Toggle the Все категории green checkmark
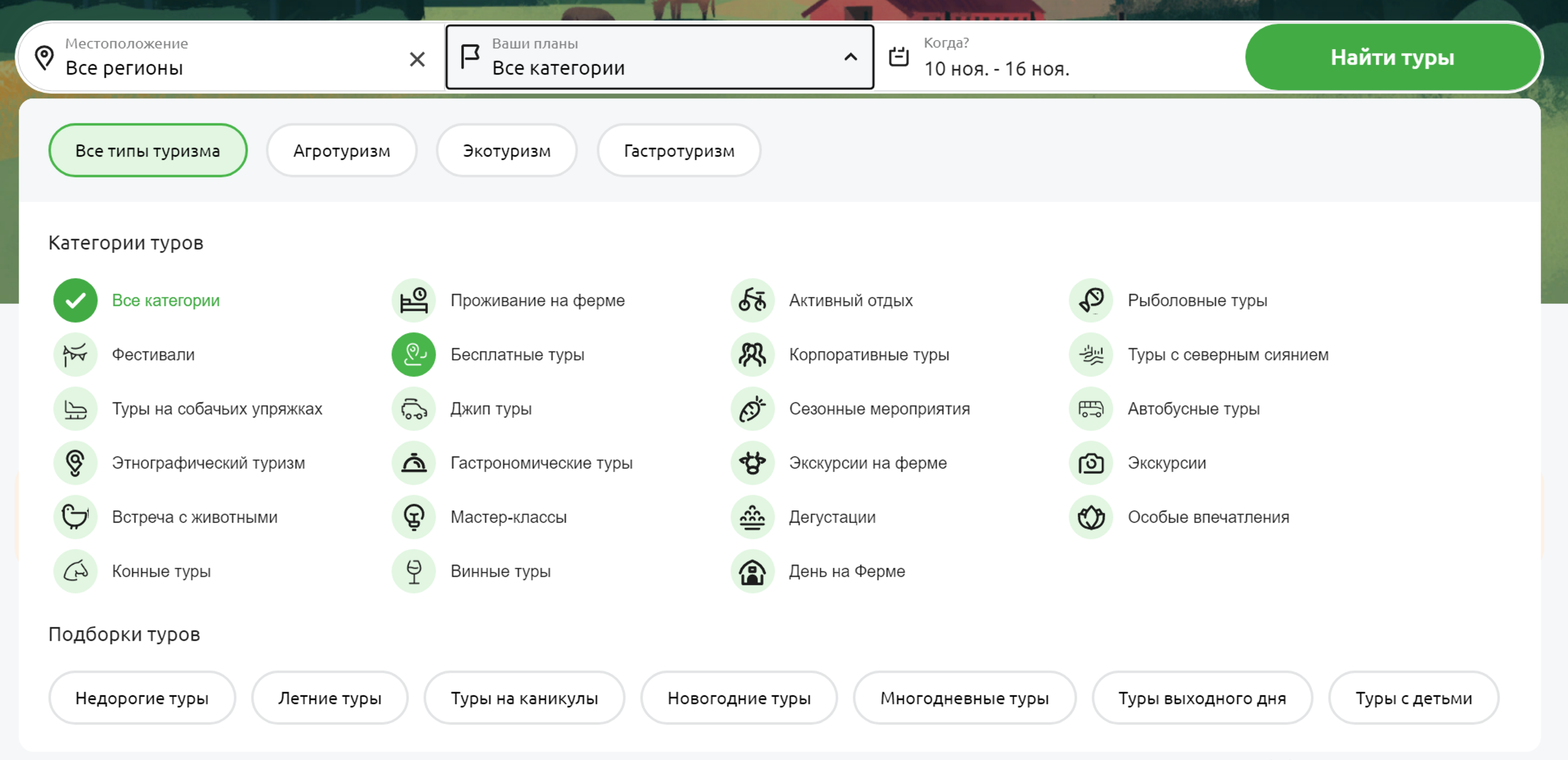 tap(76, 300)
